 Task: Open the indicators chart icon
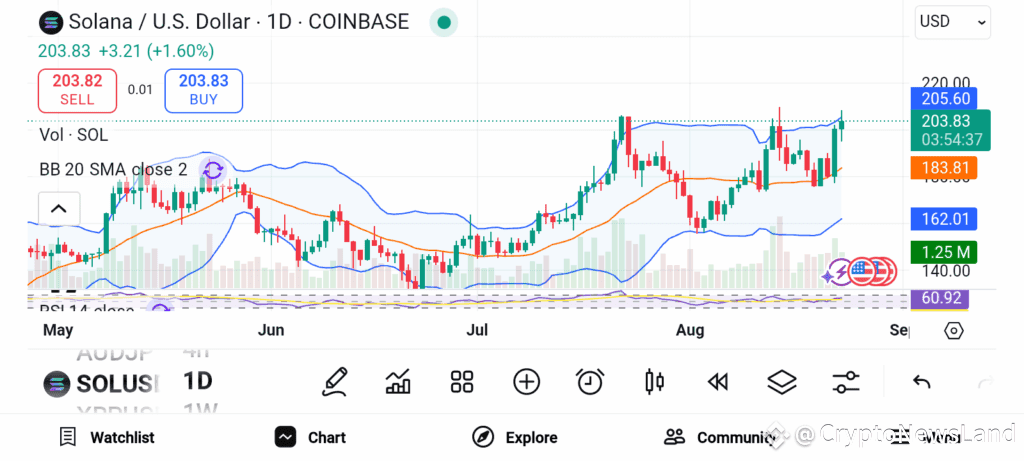click(398, 382)
